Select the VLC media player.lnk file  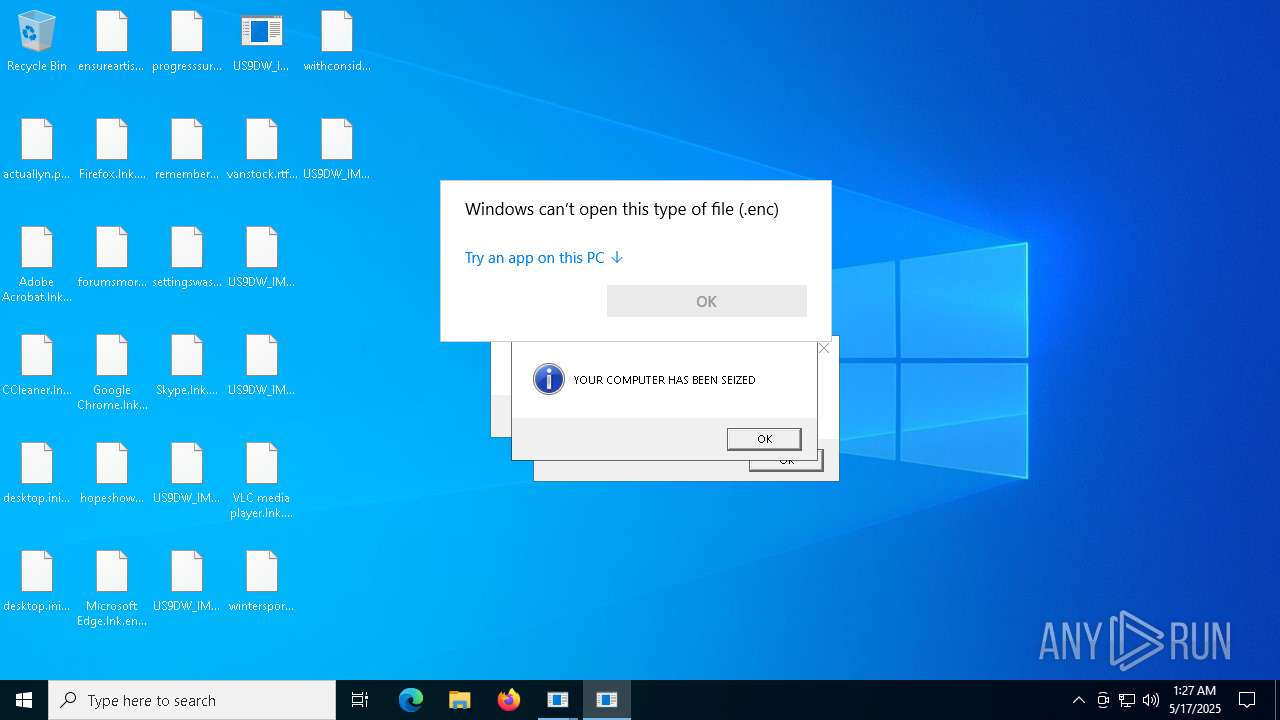(x=262, y=481)
